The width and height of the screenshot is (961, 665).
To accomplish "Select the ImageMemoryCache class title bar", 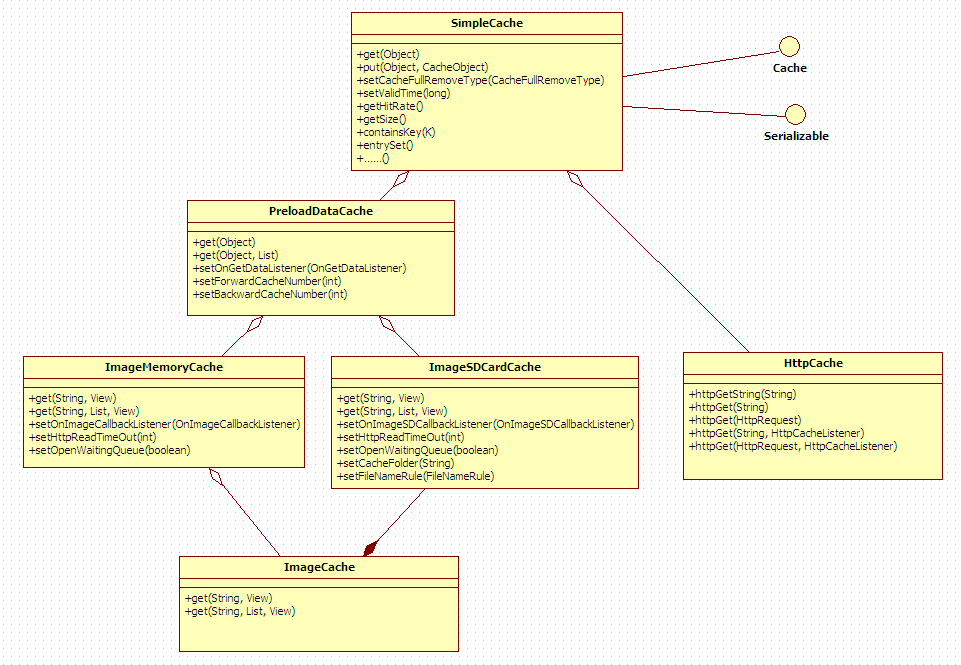I will [163, 367].
